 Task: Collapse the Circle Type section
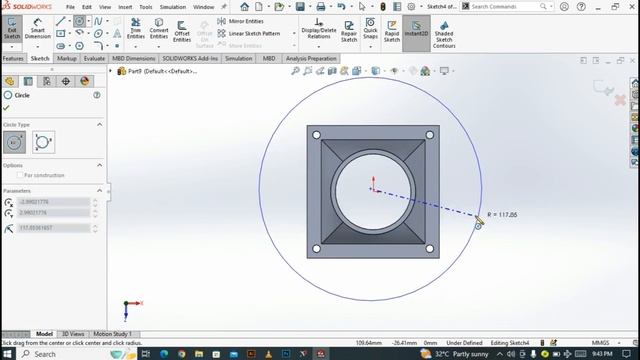(x=100, y=124)
